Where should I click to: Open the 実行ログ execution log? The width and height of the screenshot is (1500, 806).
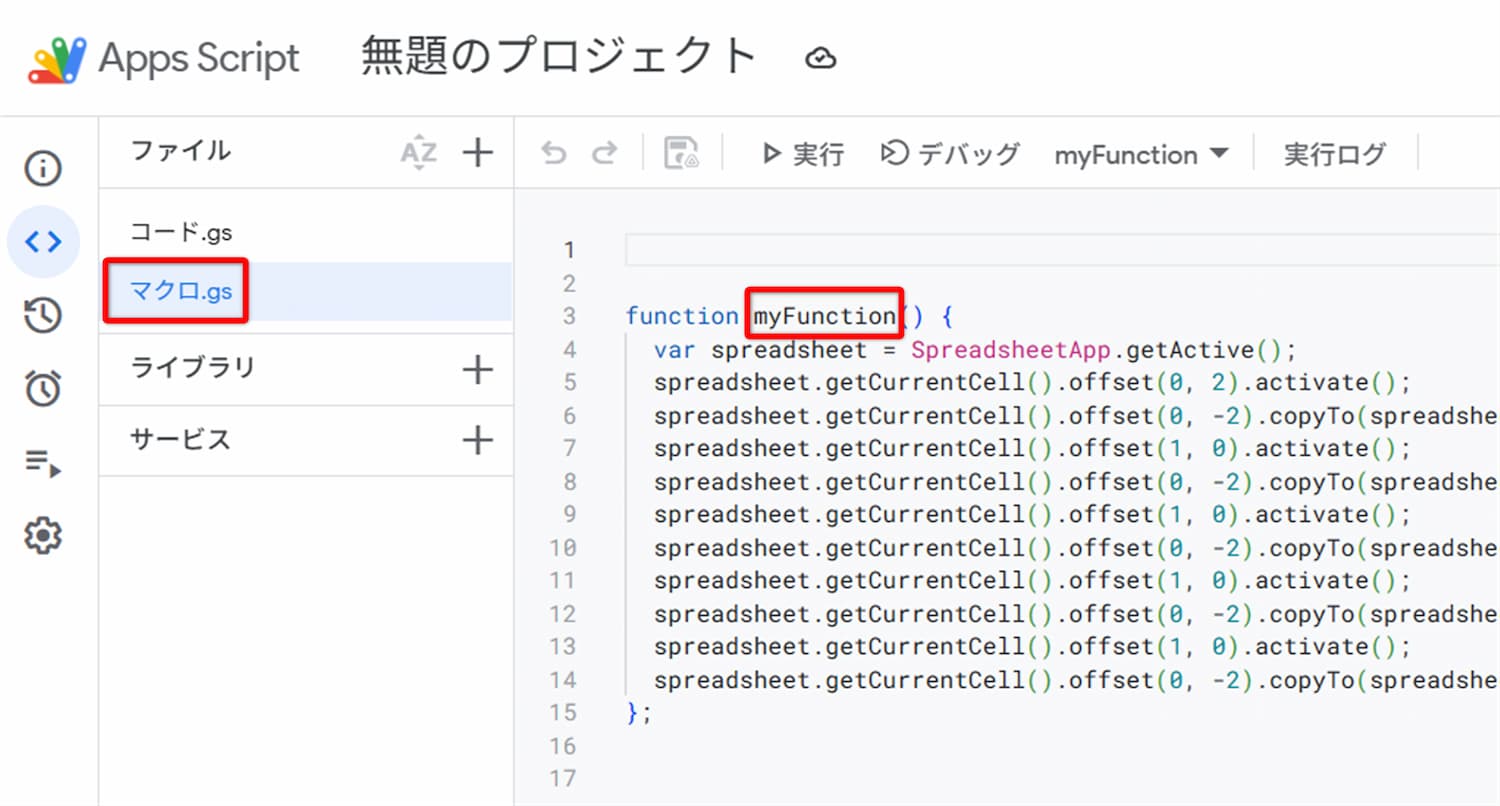(x=1334, y=154)
